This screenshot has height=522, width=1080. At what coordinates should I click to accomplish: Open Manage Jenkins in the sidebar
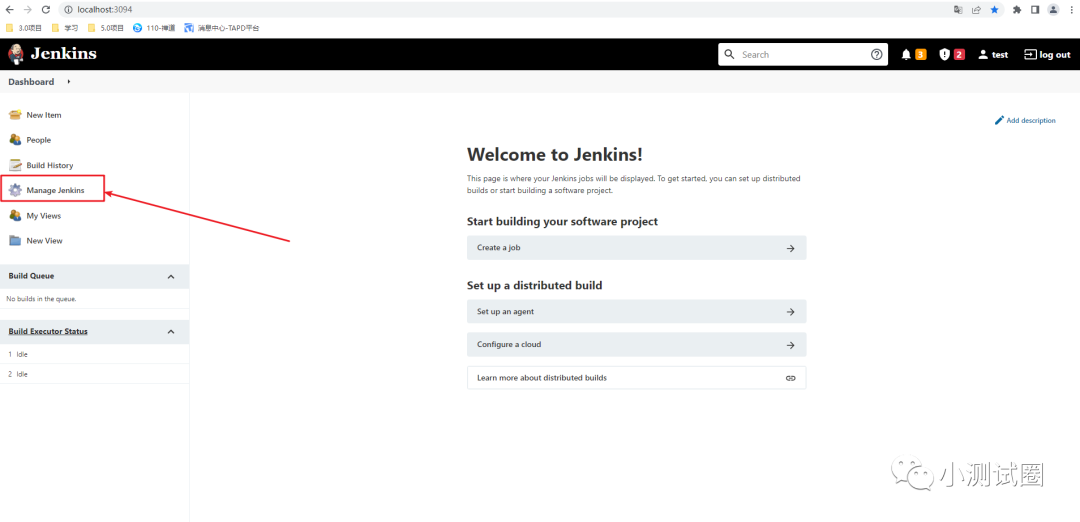(55, 190)
